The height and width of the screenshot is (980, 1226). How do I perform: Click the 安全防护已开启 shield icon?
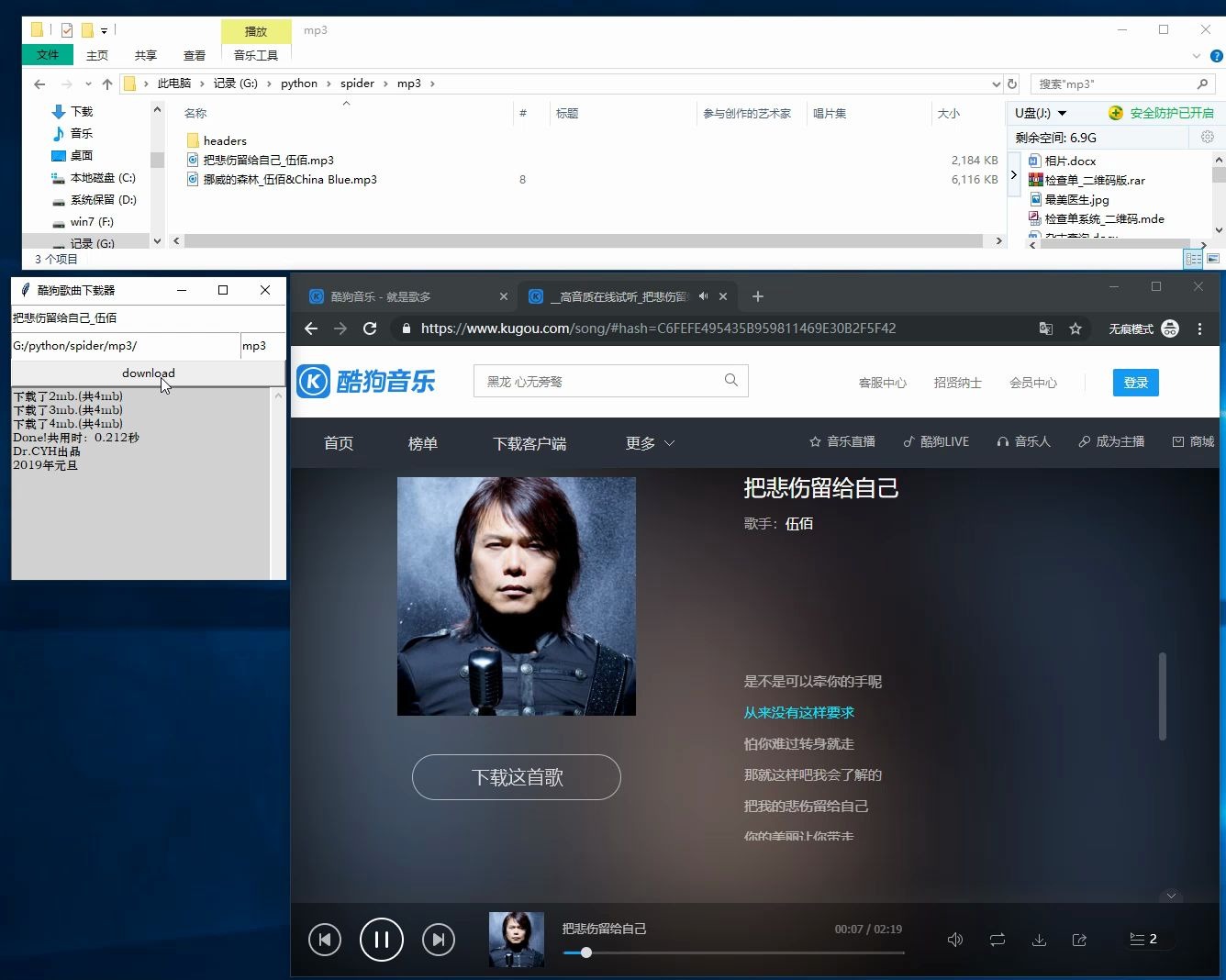(x=1116, y=113)
